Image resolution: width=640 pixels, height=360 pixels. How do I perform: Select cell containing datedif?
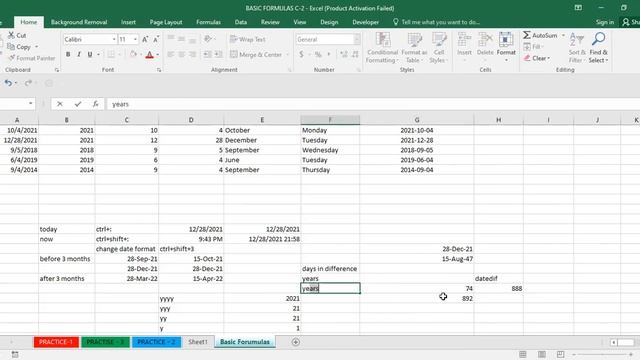click(x=498, y=278)
